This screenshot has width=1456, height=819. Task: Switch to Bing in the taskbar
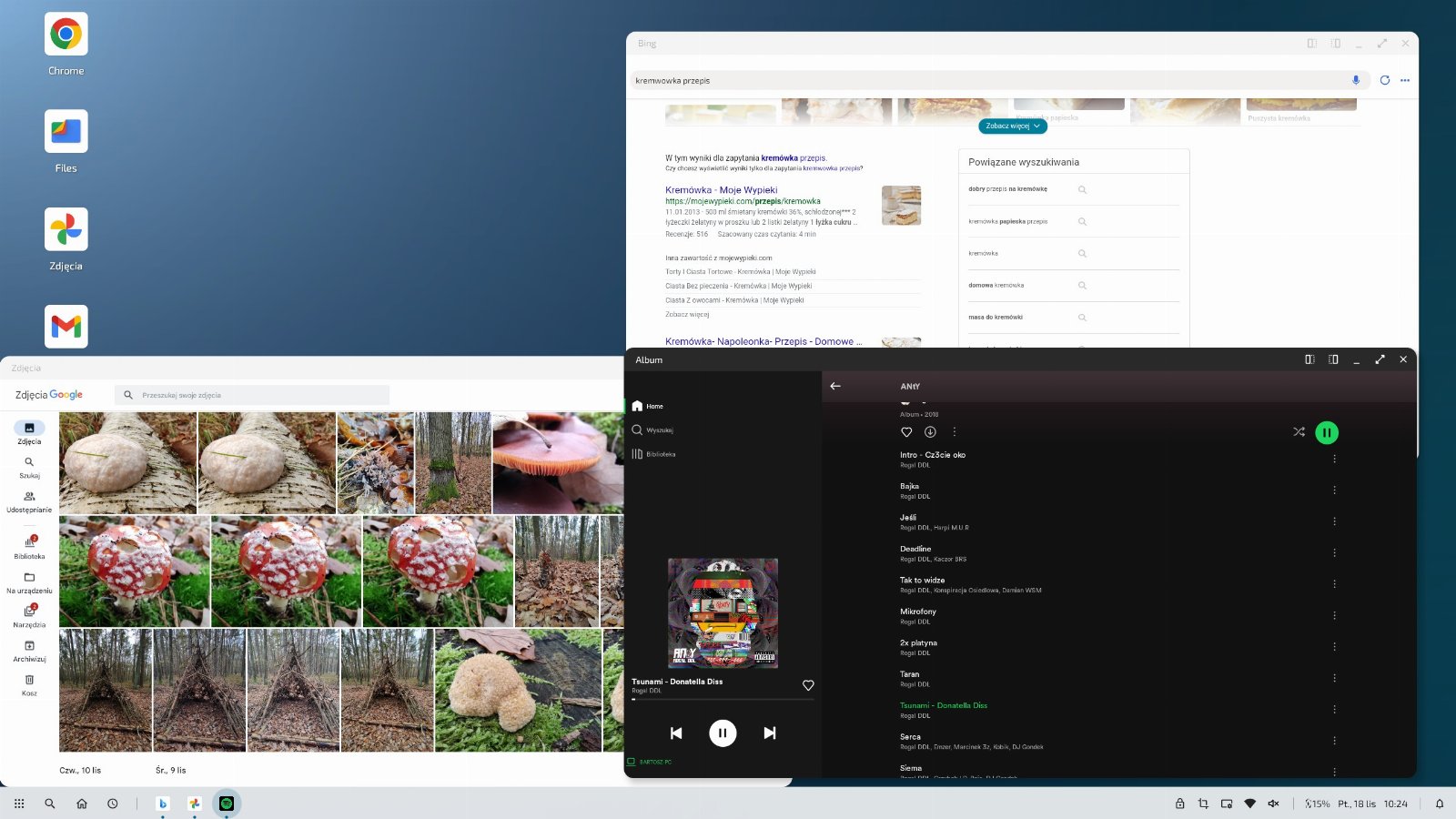point(163,804)
